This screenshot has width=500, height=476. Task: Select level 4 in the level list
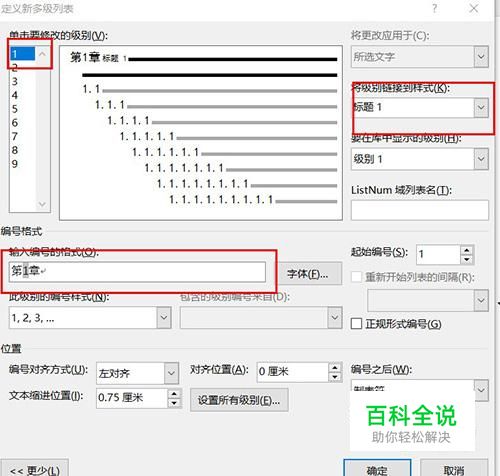click(15, 95)
